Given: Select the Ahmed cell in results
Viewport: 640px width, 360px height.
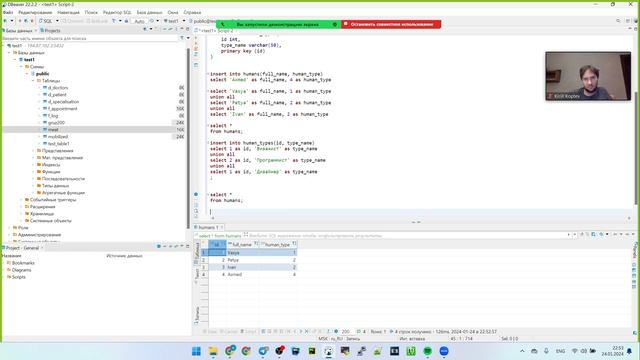Looking at the screenshot, I should point(243,275).
